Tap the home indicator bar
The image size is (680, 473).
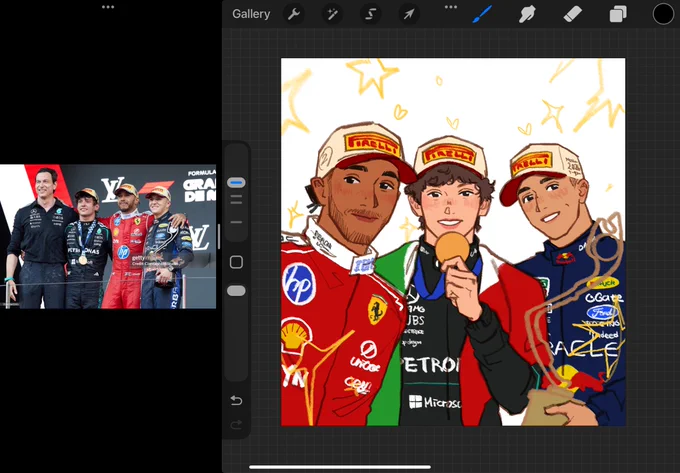tap(340, 467)
